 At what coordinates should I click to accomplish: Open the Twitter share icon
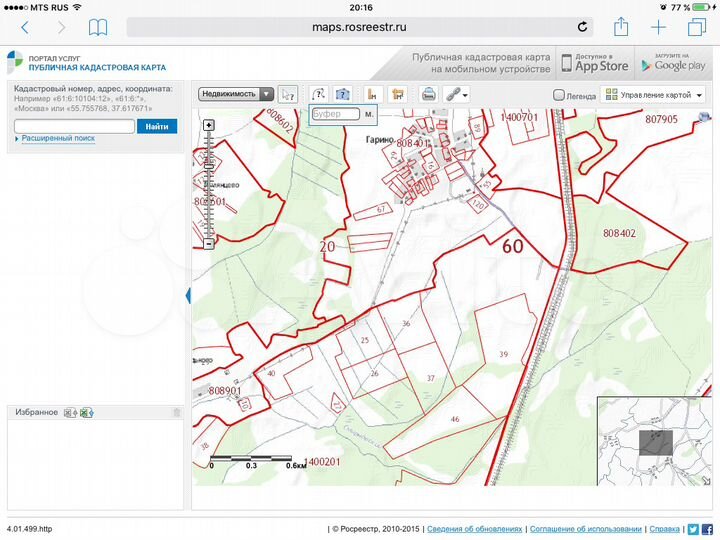click(x=692, y=529)
